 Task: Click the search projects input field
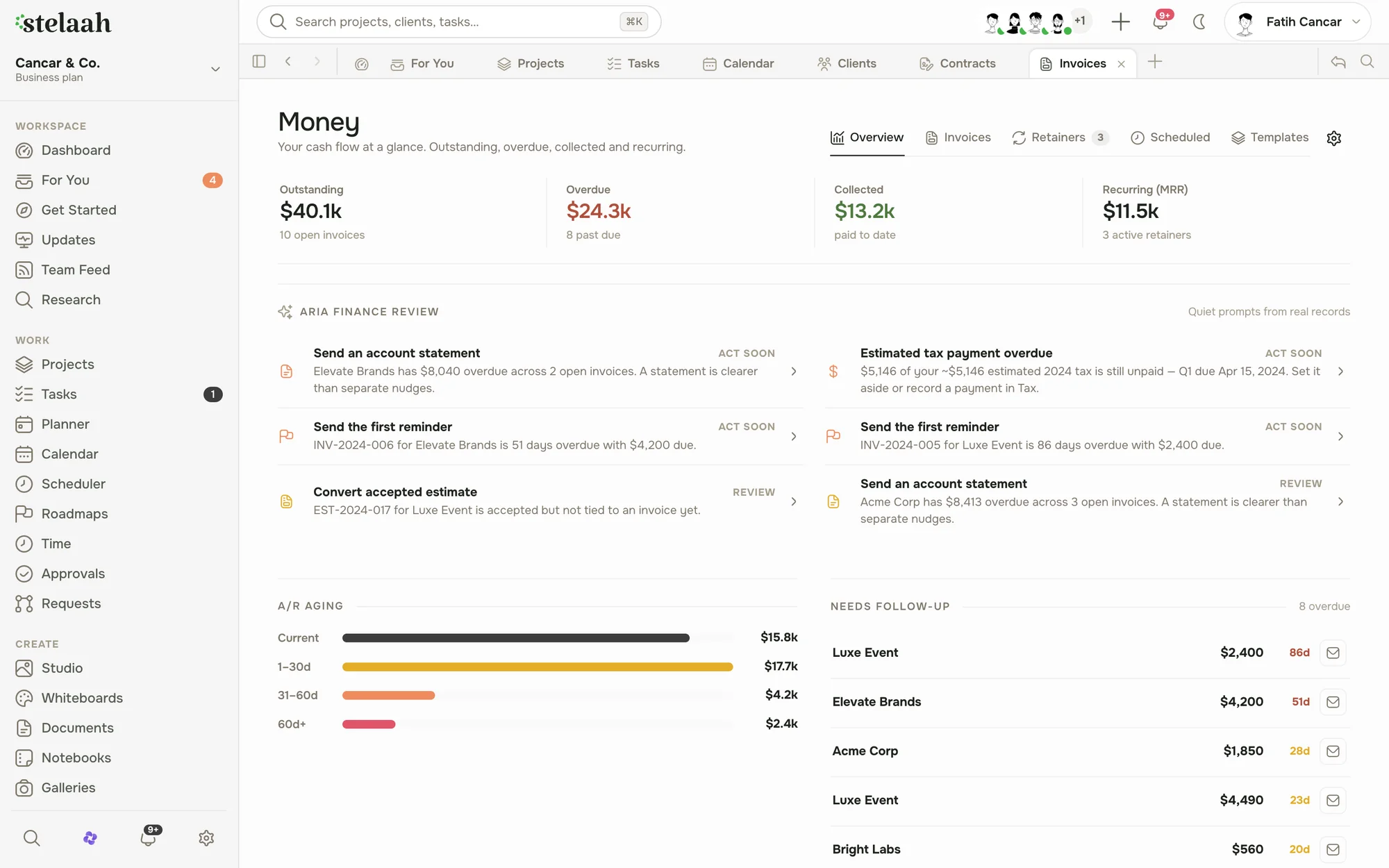[x=458, y=22]
